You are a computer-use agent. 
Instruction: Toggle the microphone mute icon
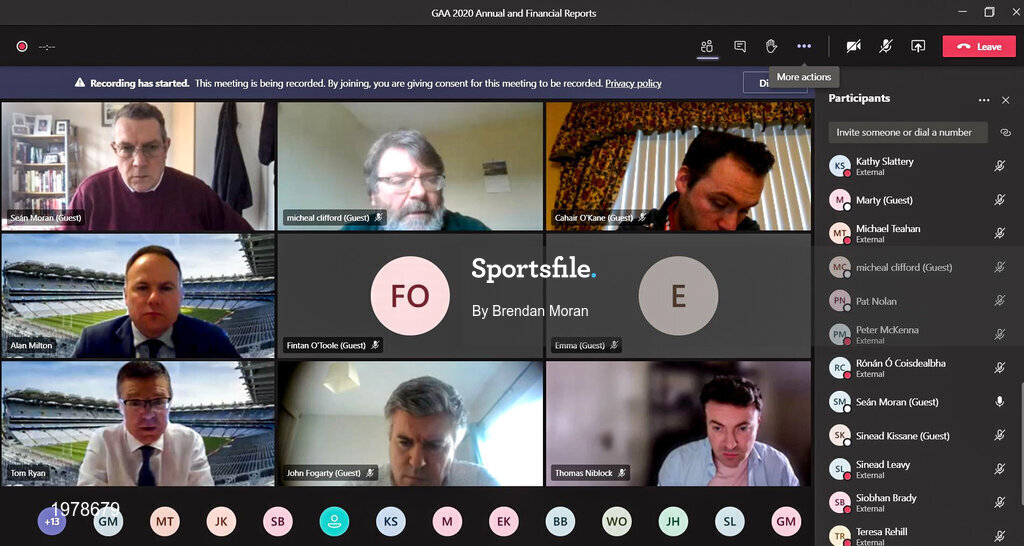[x=886, y=46]
